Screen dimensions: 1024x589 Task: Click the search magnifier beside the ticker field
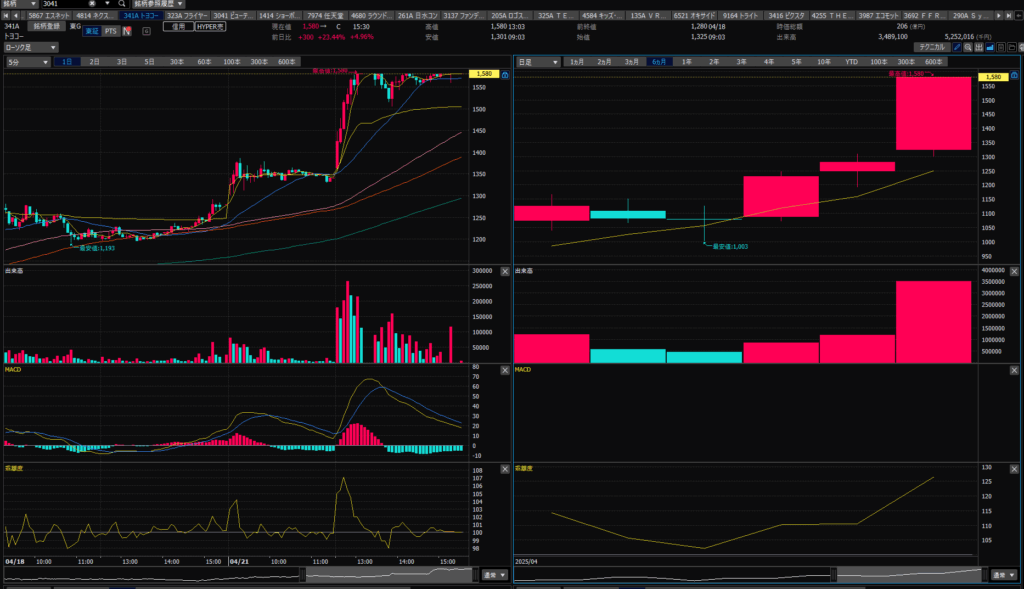pyautogui.click(x=121, y=4)
